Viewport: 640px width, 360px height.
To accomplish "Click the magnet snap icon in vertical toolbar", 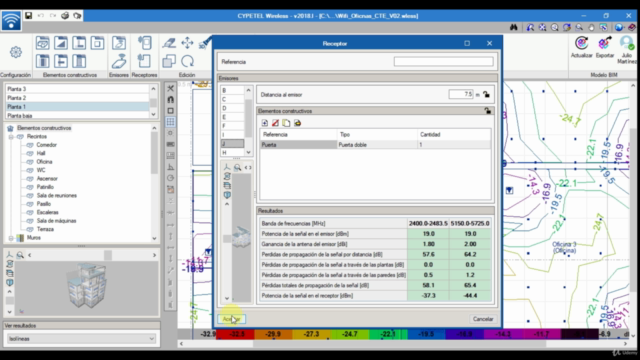I will [x=171, y=99].
